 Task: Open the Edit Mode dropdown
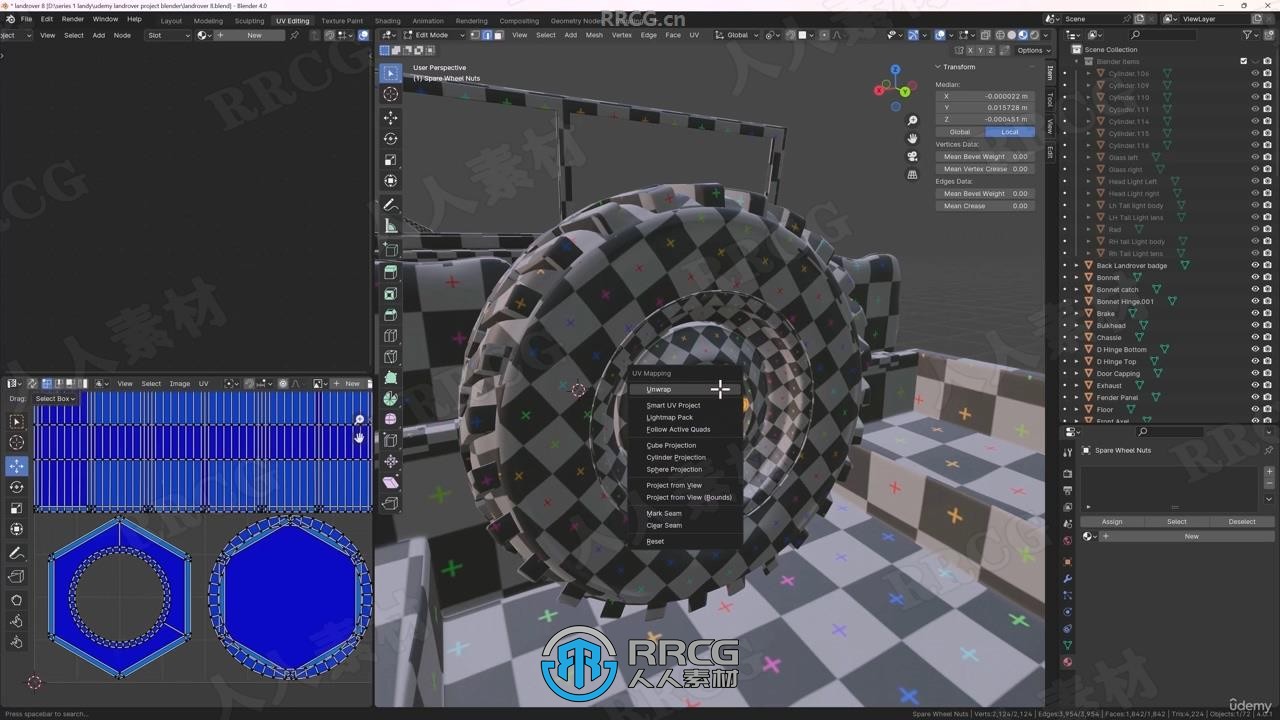(435, 35)
